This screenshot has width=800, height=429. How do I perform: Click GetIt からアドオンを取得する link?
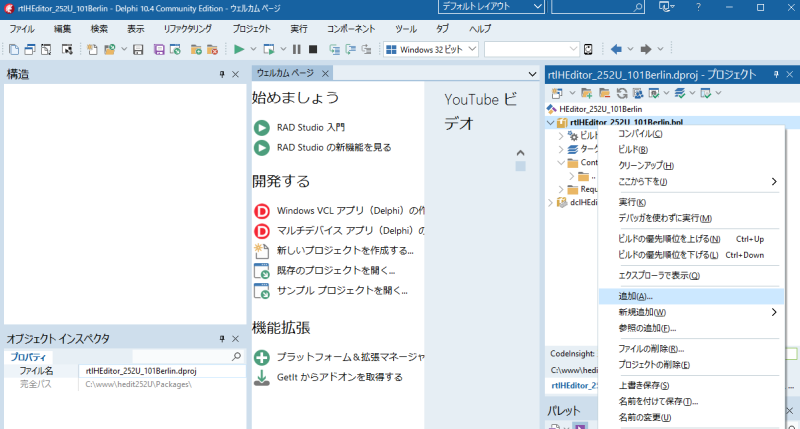340,377
